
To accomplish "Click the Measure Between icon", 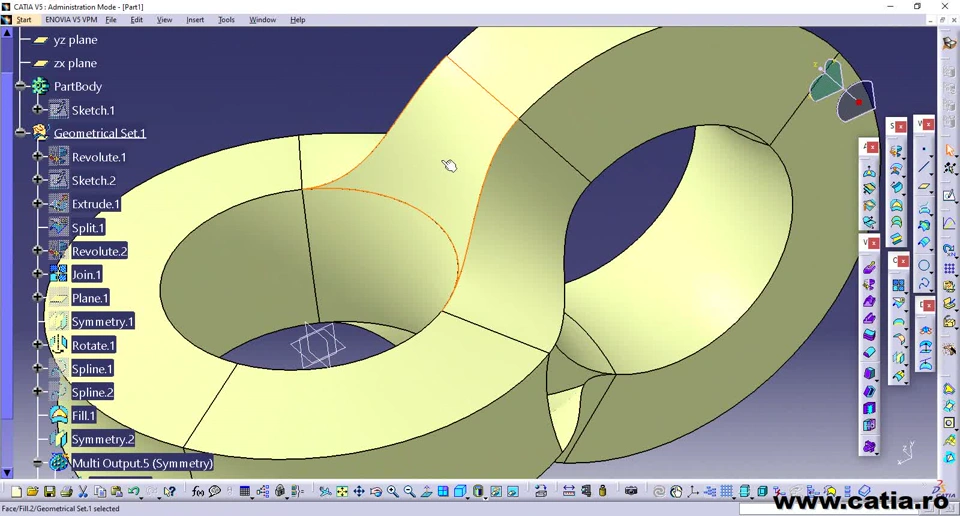I will 569,491.
